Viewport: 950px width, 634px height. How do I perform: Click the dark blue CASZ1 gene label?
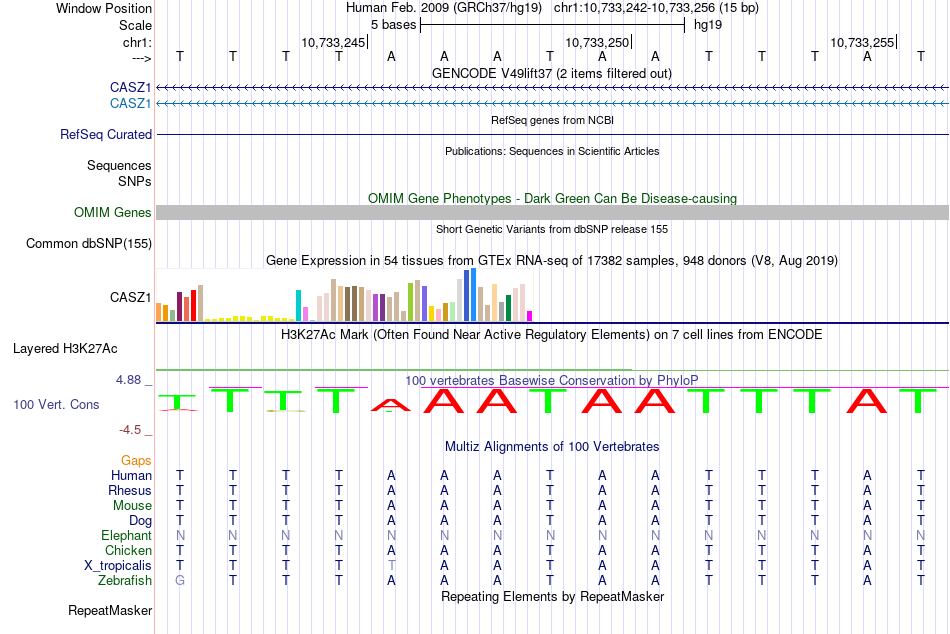point(130,87)
